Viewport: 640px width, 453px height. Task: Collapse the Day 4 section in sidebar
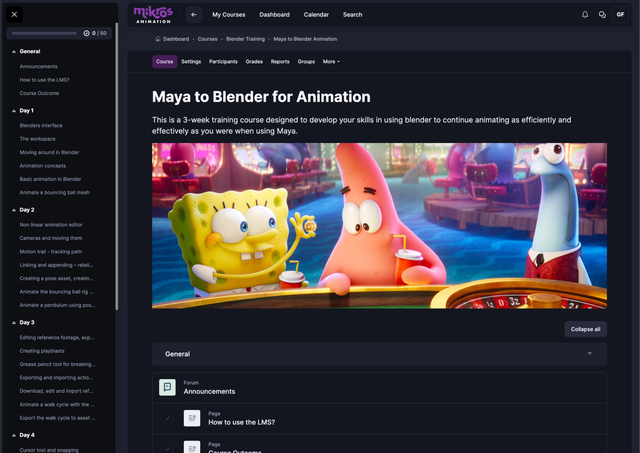point(14,435)
